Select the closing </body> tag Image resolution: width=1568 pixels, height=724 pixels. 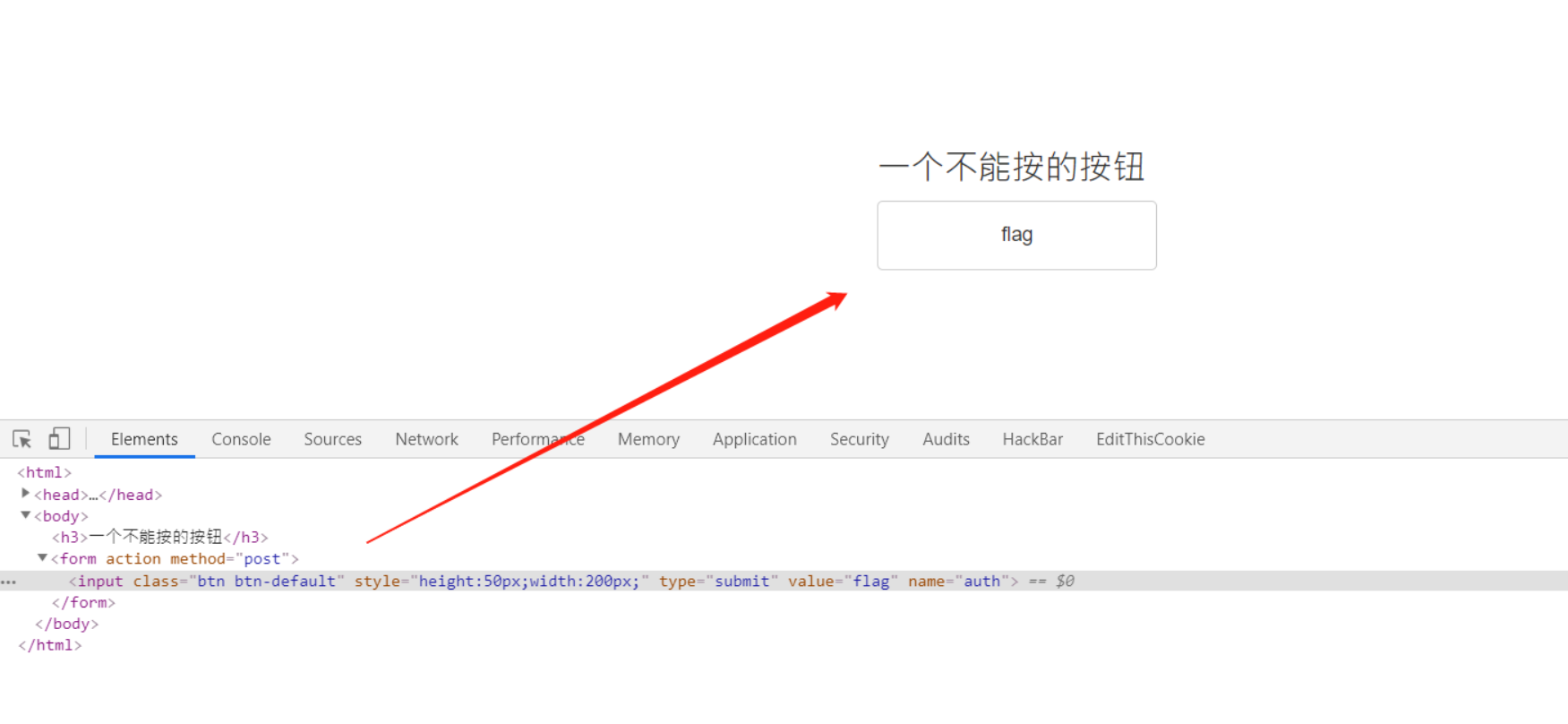(x=66, y=624)
